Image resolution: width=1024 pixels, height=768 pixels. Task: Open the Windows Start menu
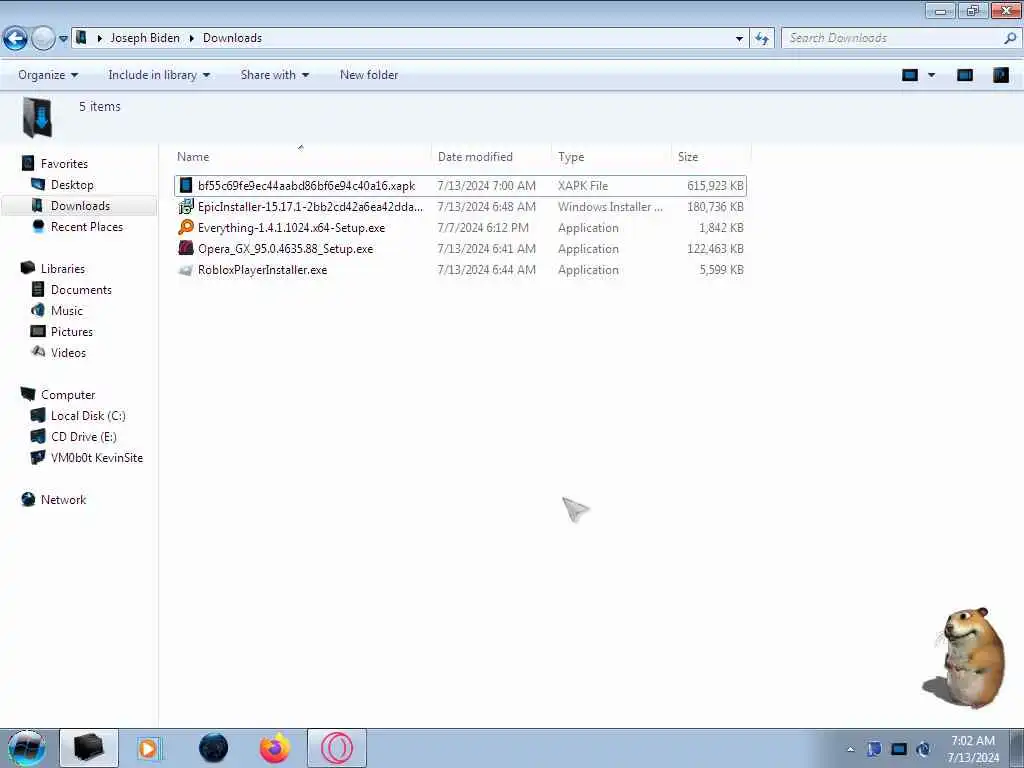click(26, 748)
